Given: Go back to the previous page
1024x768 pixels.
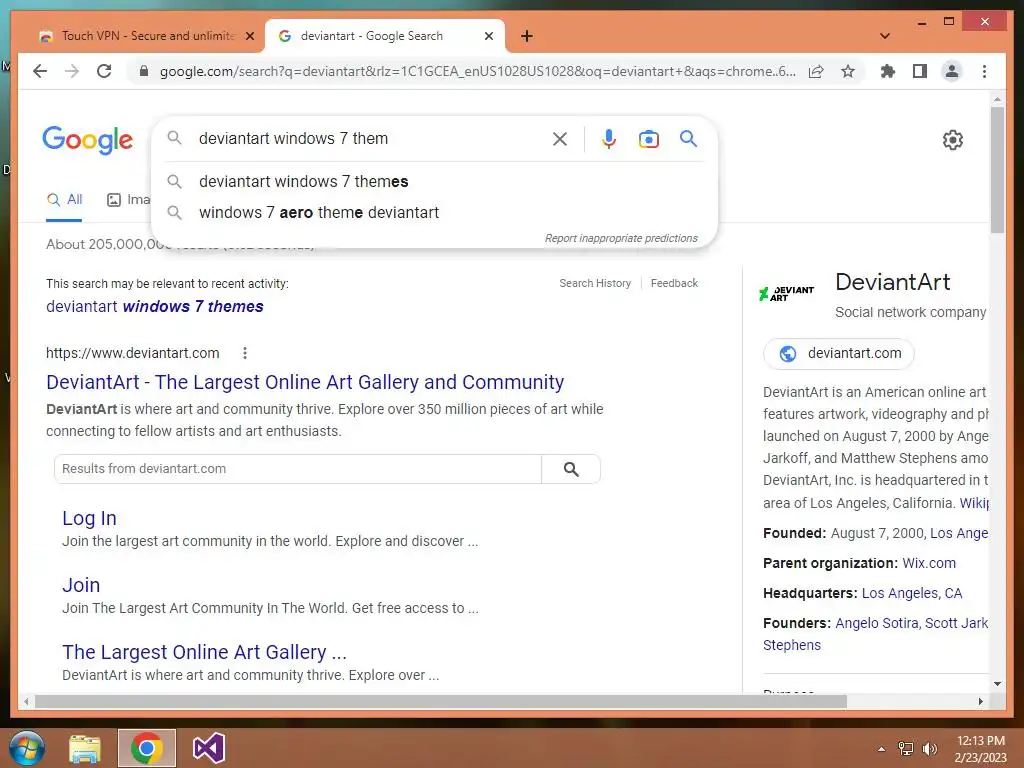Looking at the screenshot, I should point(40,71).
